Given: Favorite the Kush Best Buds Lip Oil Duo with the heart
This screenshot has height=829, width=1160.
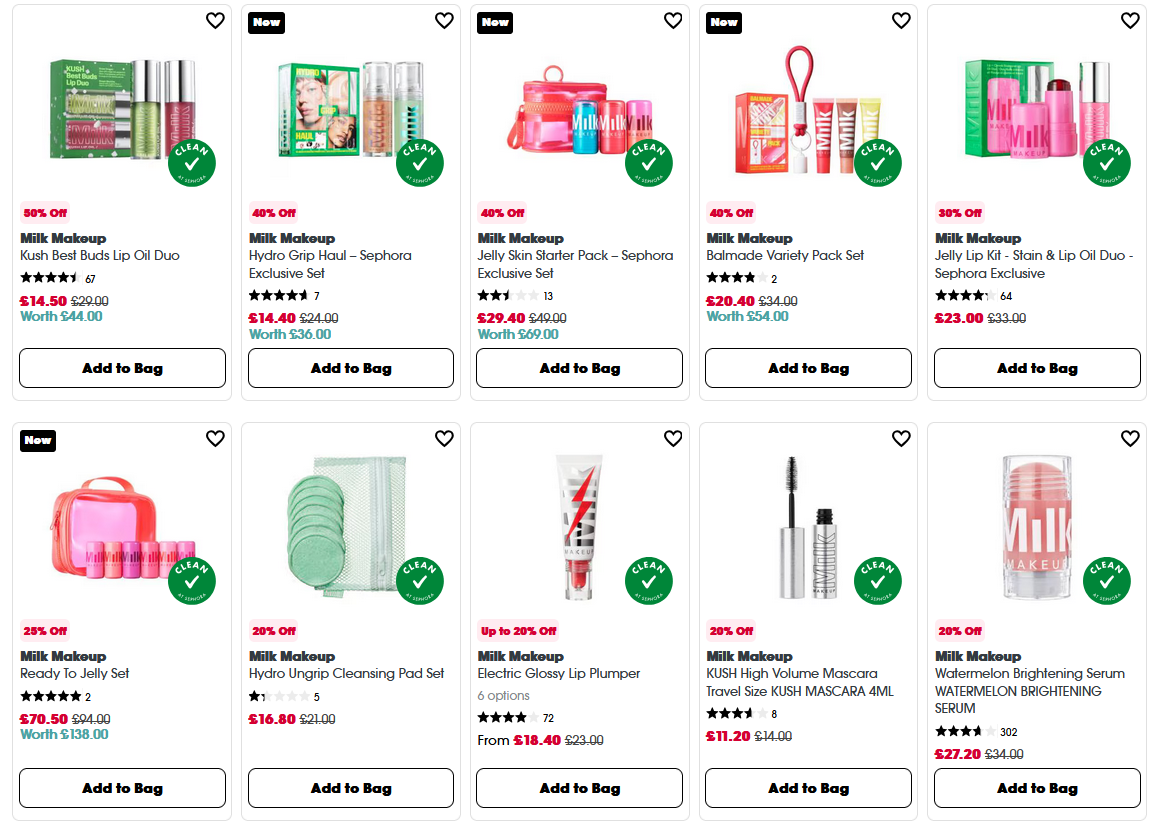Looking at the screenshot, I should (x=215, y=20).
